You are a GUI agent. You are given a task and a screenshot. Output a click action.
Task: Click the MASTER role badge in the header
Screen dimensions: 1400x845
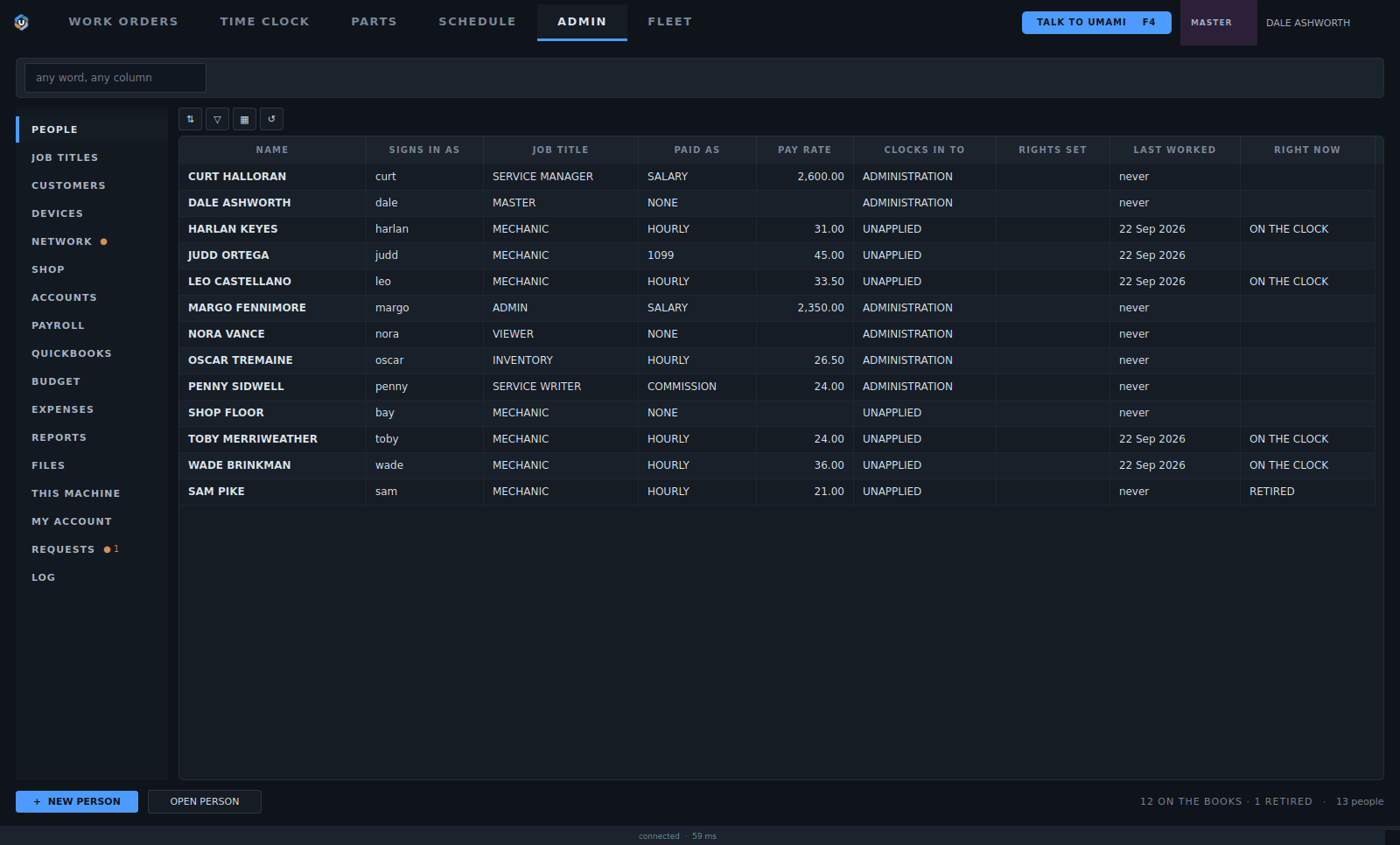pyautogui.click(x=1218, y=23)
